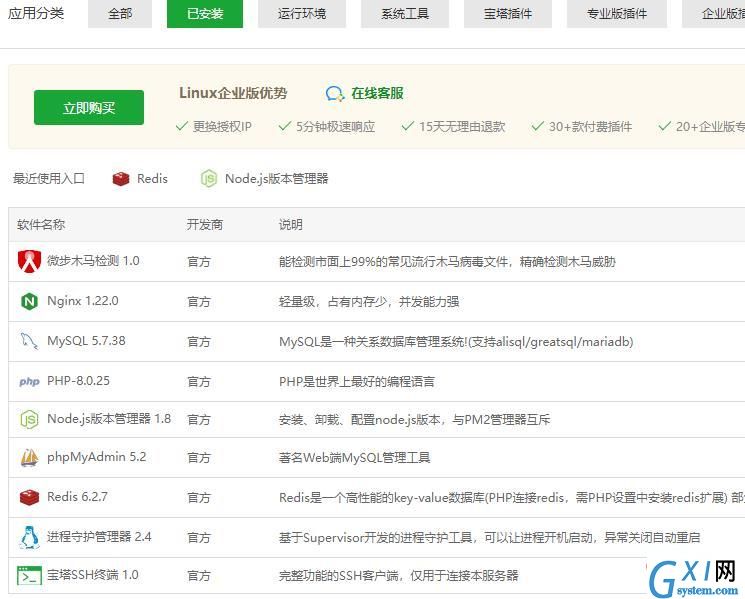745x599 pixels.
Task: Click the 说明 column header
Action: (x=291, y=225)
